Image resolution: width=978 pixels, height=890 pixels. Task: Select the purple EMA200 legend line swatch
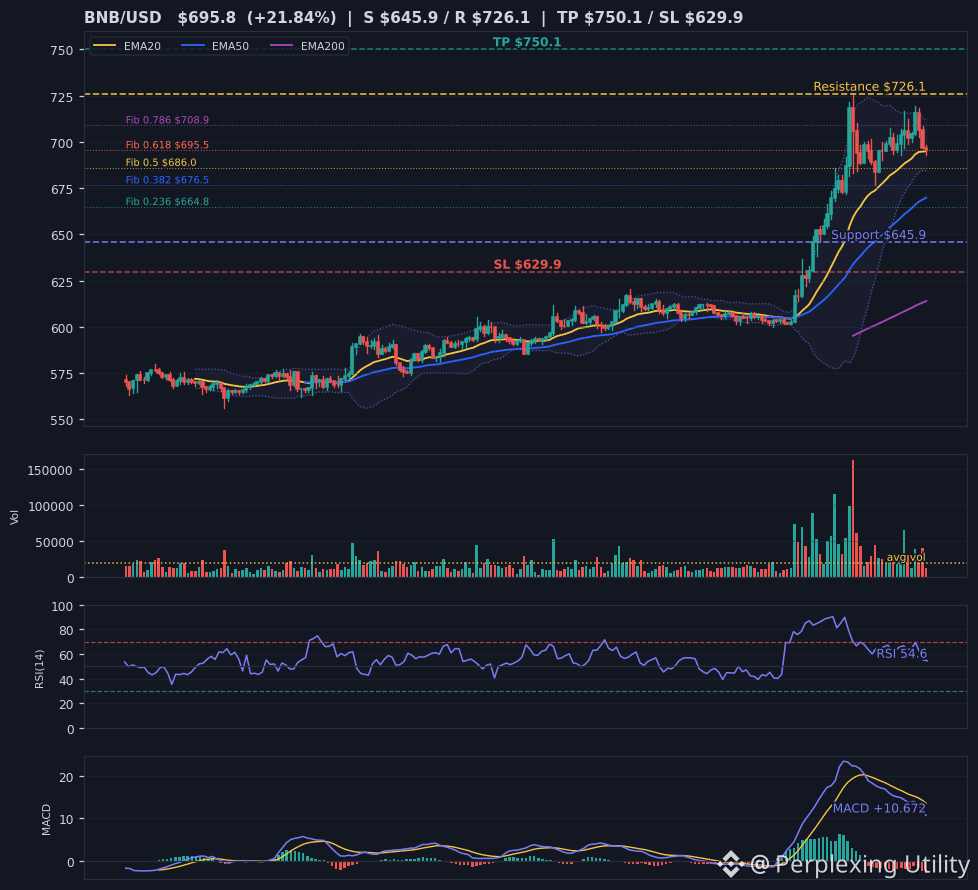281,46
